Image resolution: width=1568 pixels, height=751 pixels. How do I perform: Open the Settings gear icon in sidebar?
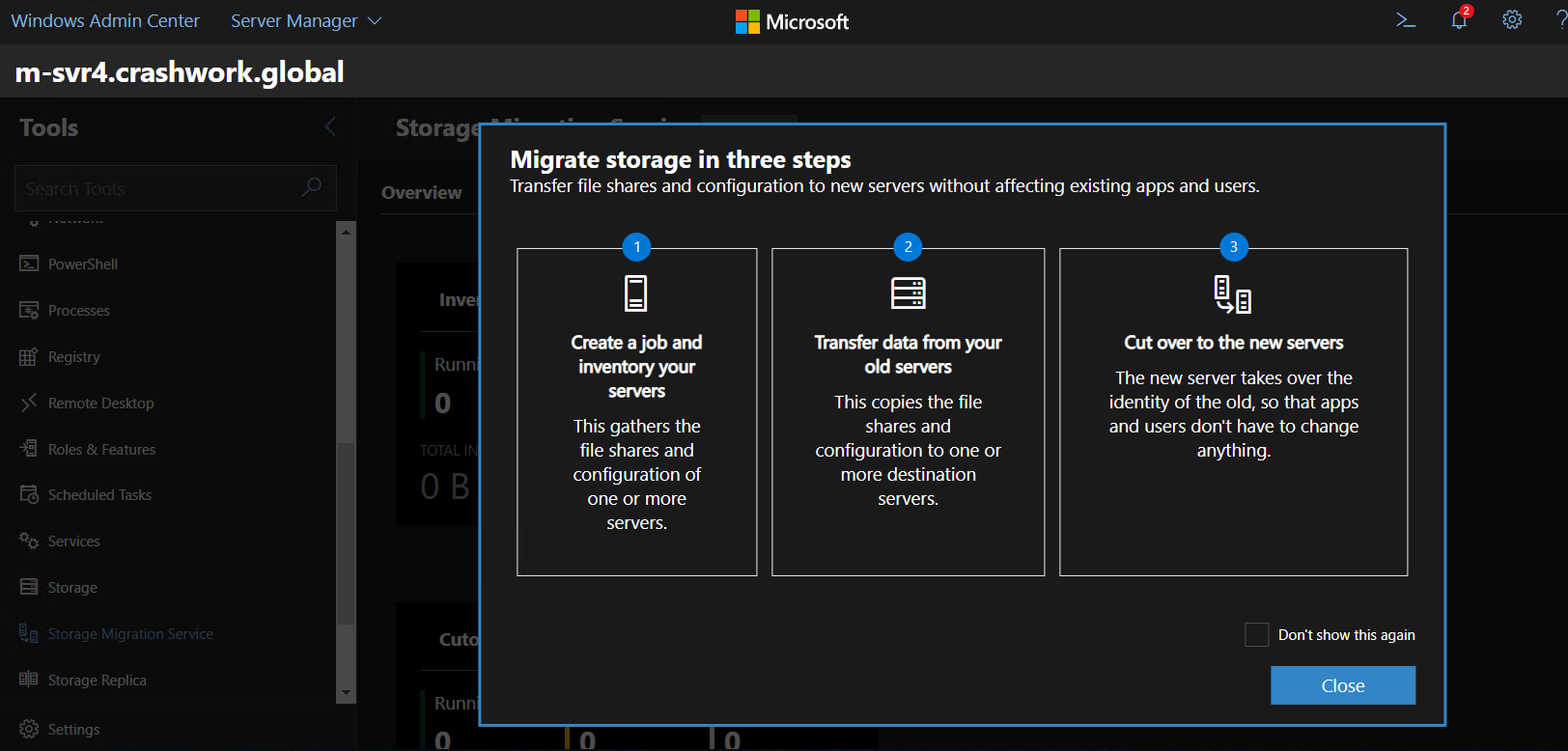pyautogui.click(x=29, y=729)
